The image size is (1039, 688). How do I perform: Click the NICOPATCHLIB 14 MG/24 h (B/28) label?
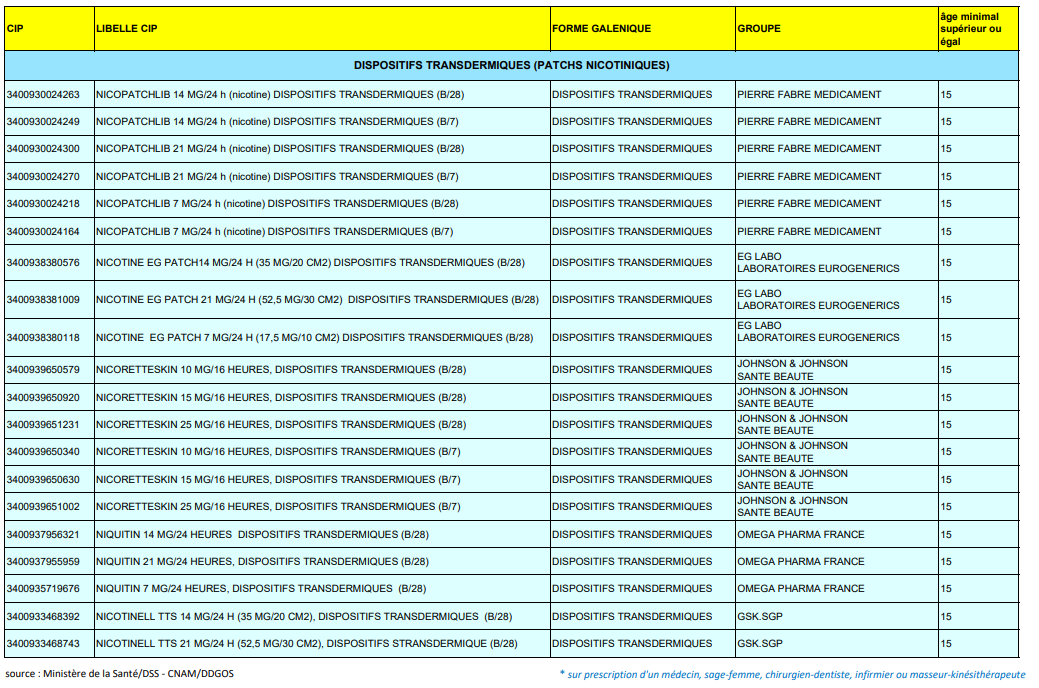[280, 95]
